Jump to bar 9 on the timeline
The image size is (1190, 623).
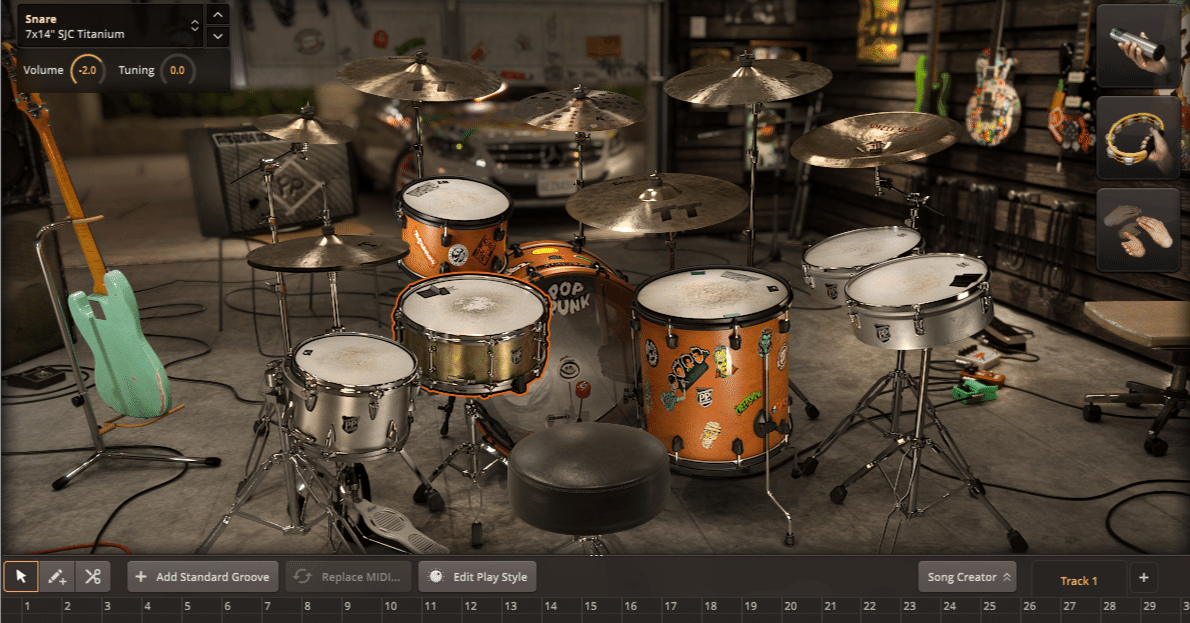pyautogui.click(x=347, y=606)
